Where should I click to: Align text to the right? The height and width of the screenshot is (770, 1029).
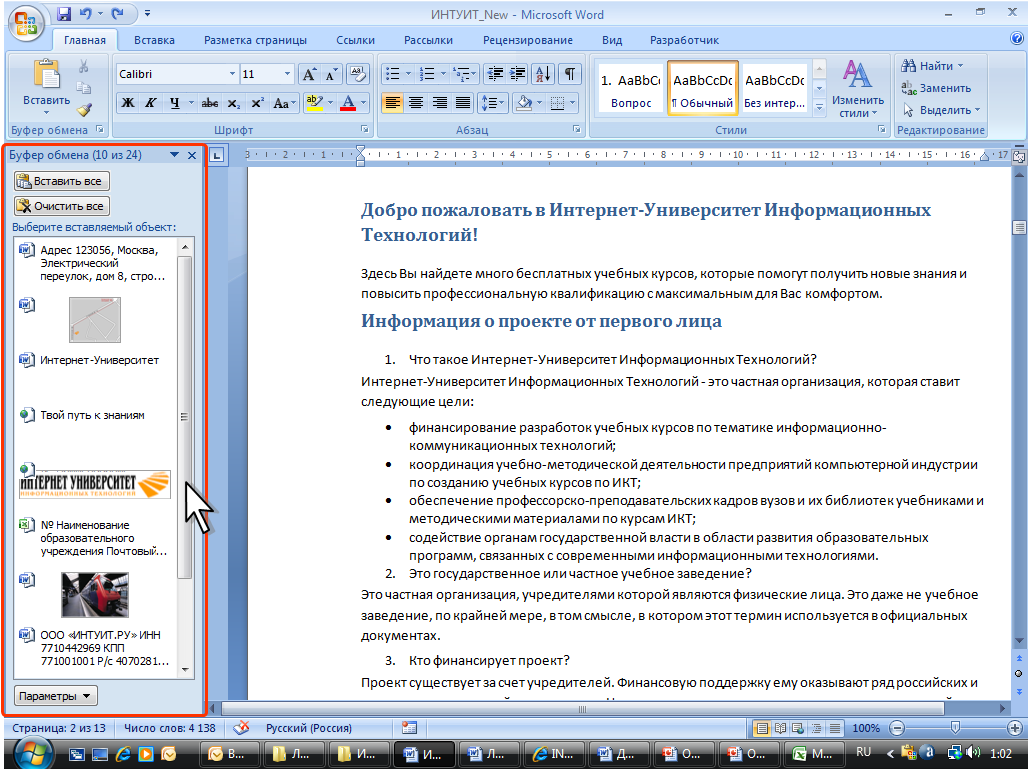click(x=439, y=103)
